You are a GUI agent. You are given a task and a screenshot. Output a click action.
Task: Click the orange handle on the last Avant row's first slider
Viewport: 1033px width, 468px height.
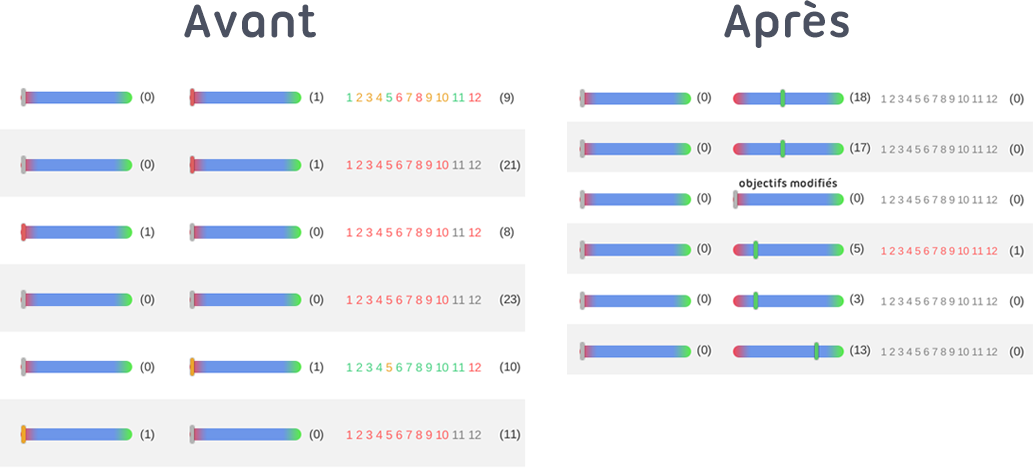pyautogui.click(x=23, y=434)
